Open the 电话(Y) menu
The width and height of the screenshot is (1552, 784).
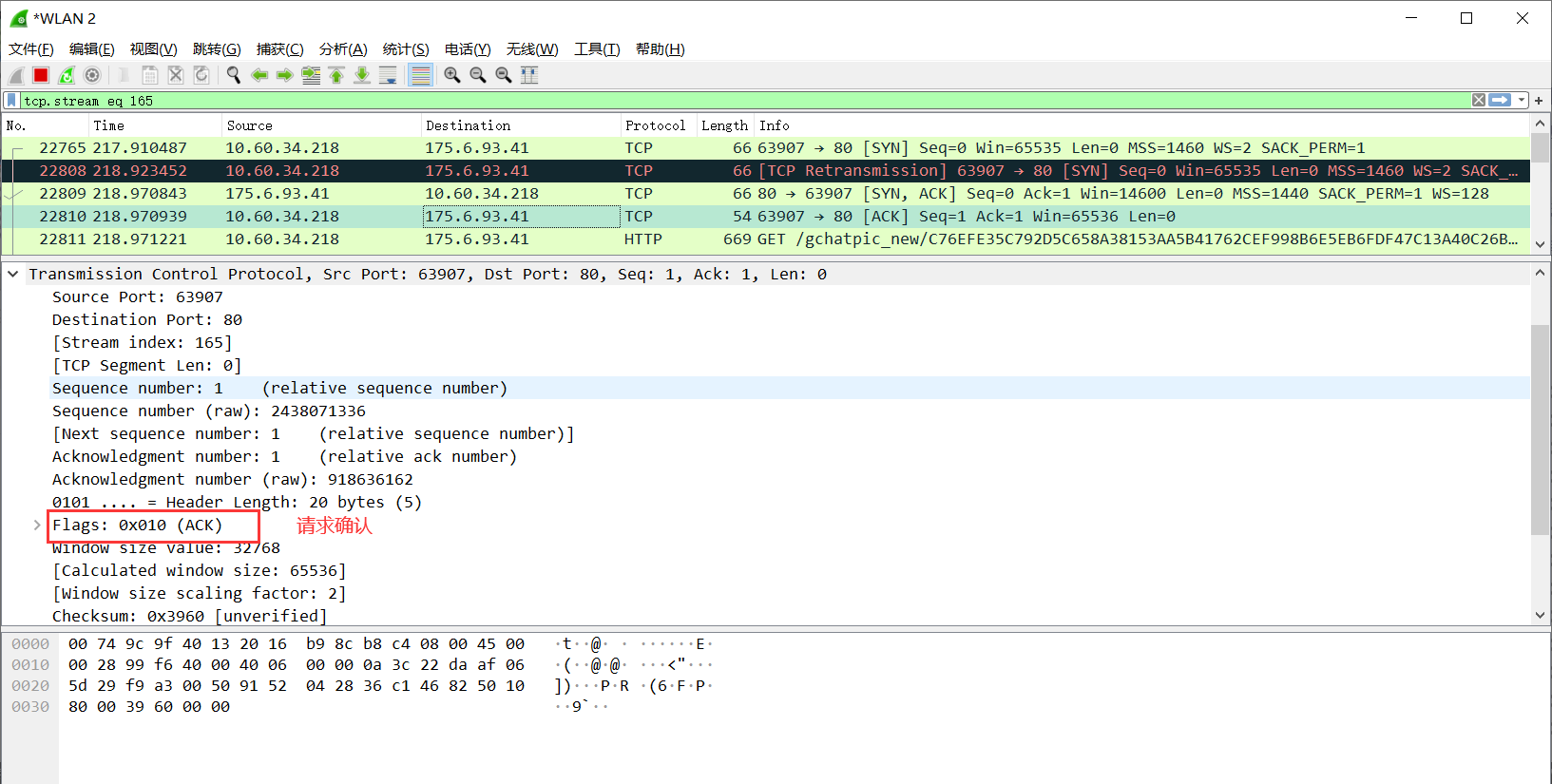(x=468, y=49)
